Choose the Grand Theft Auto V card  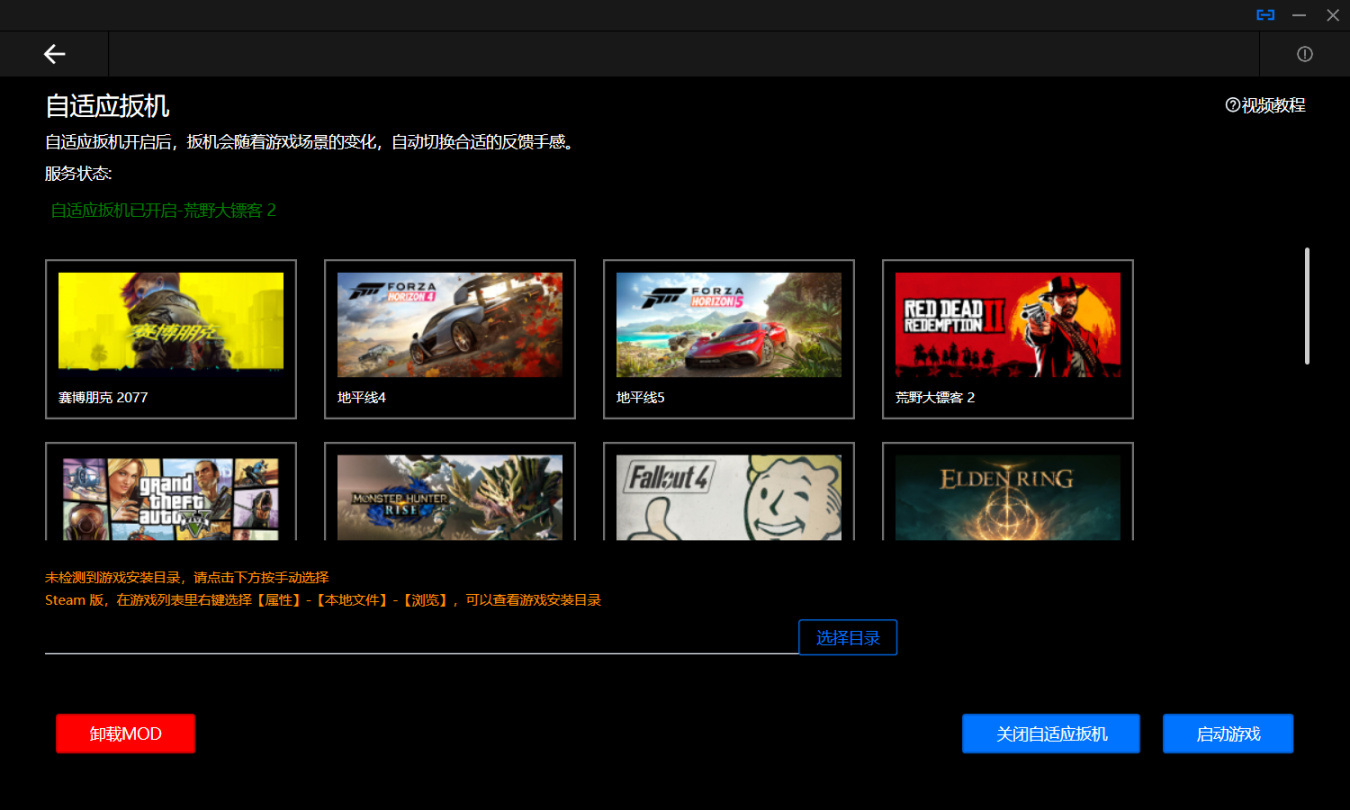(x=171, y=491)
